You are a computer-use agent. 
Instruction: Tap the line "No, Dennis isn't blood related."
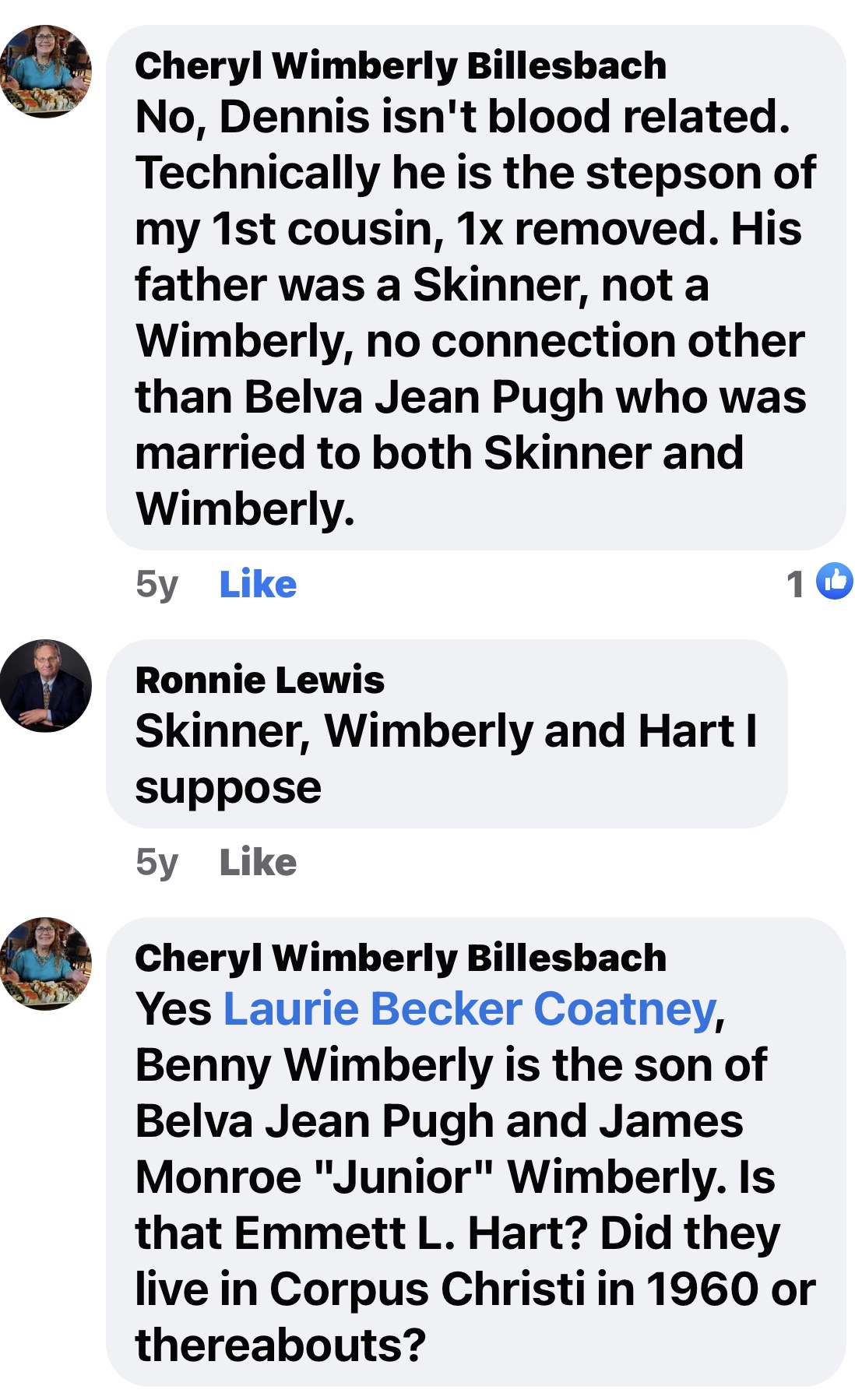tap(463, 117)
